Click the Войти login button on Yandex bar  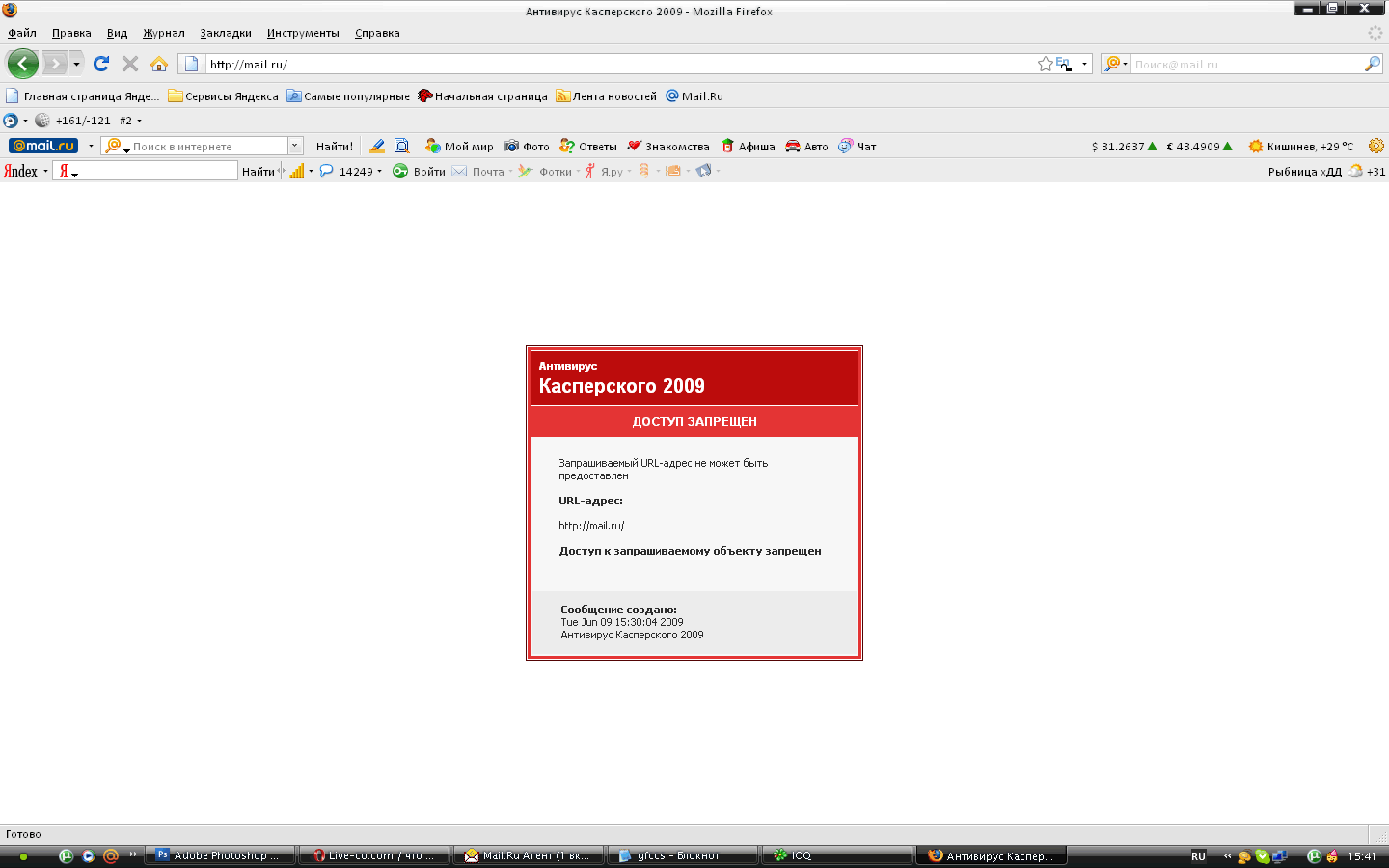420,172
